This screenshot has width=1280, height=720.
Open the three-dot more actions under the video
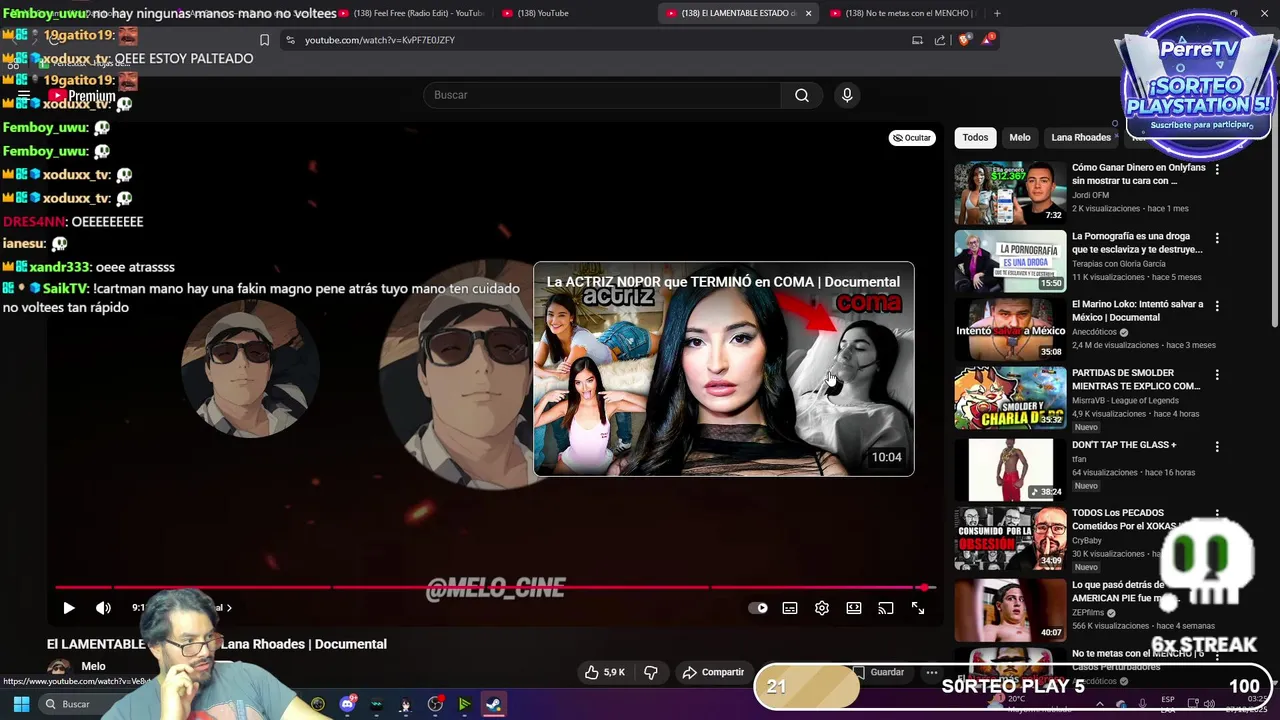point(932,673)
